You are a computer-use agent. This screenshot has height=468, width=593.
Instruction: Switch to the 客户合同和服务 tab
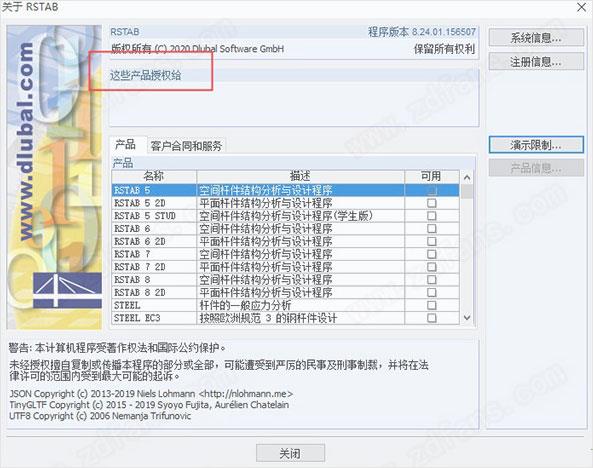[186, 146]
